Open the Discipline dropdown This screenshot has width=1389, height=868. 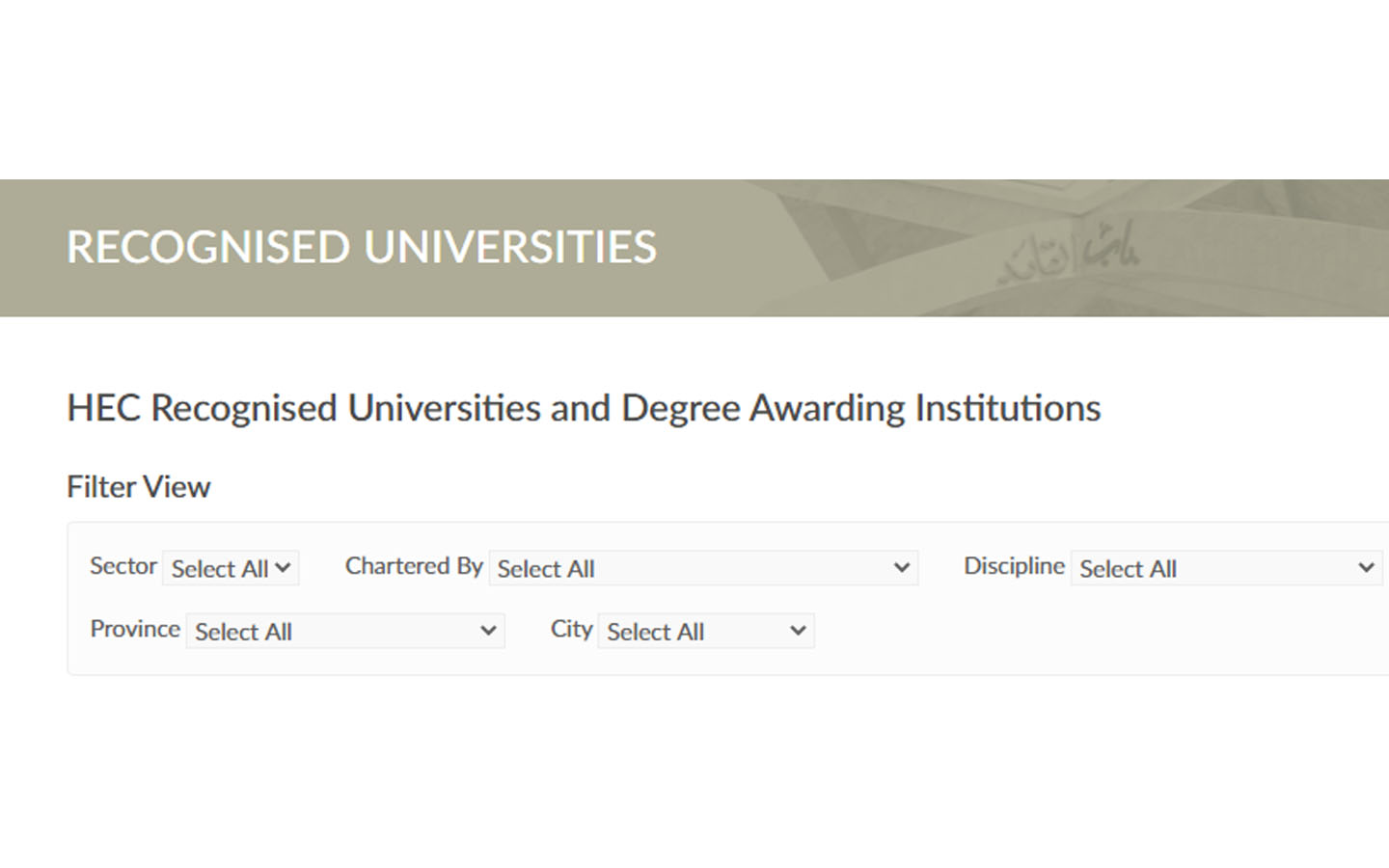click(1225, 568)
